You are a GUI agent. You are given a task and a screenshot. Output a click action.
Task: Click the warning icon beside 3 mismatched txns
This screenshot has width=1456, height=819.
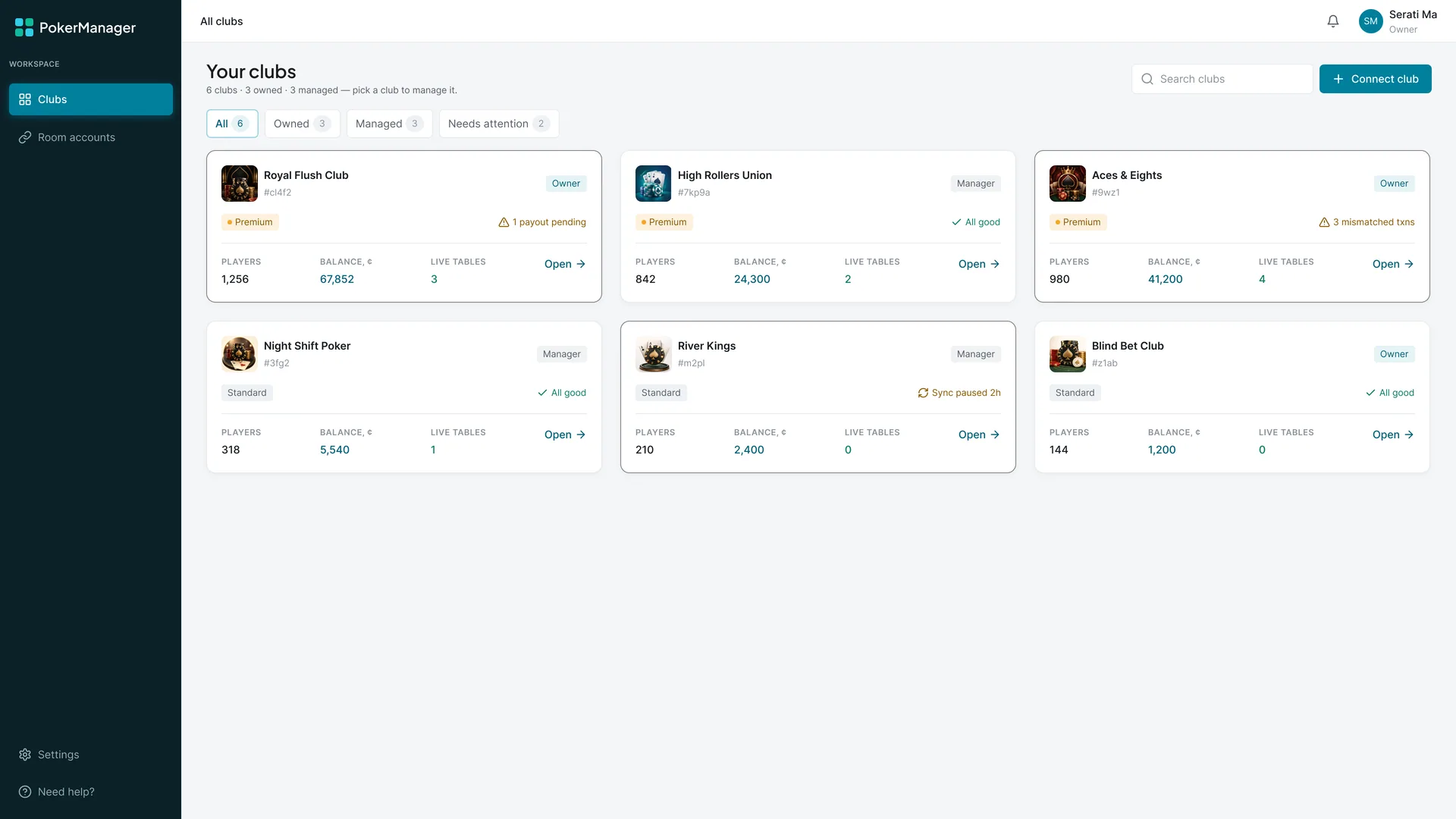click(x=1324, y=222)
